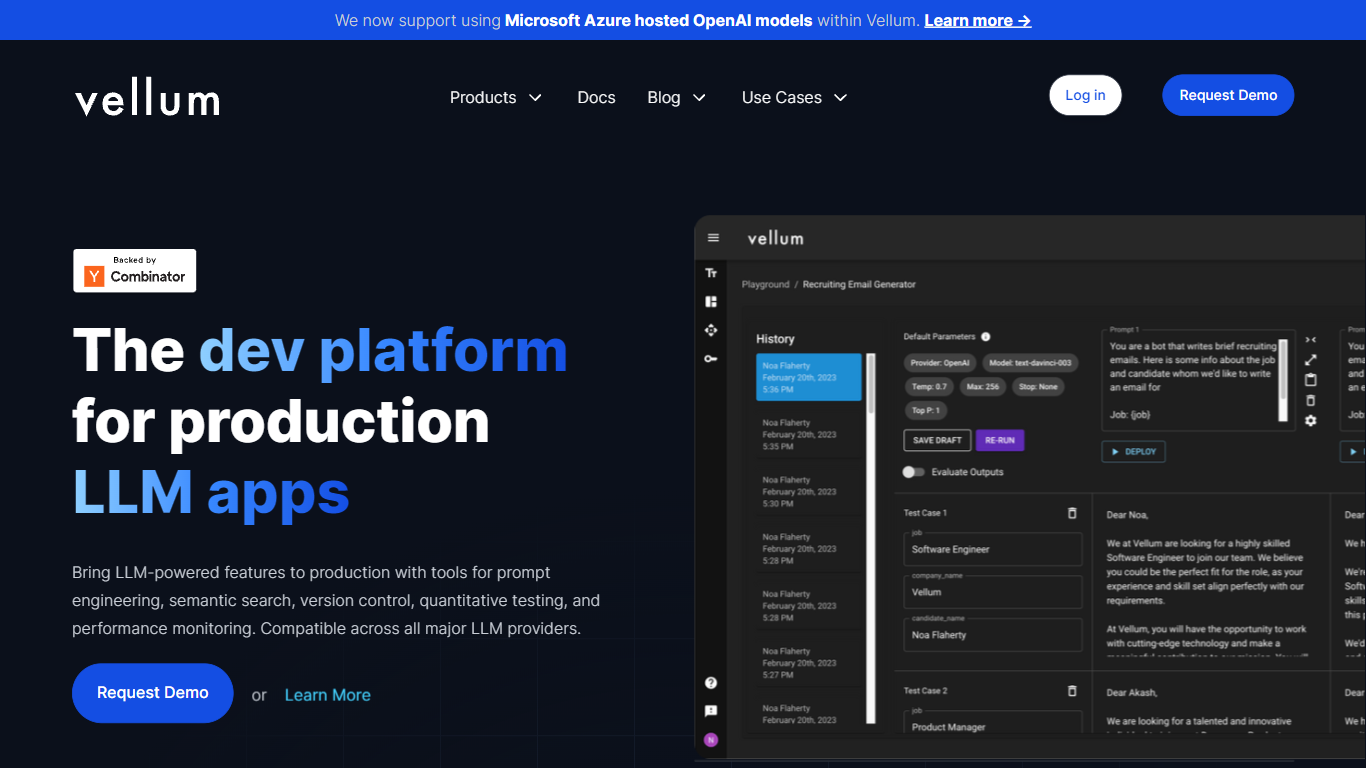Click DEPLOY under Prompt 1
Image resolution: width=1366 pixels, height=768 pixels.
tap(1133, 452)
